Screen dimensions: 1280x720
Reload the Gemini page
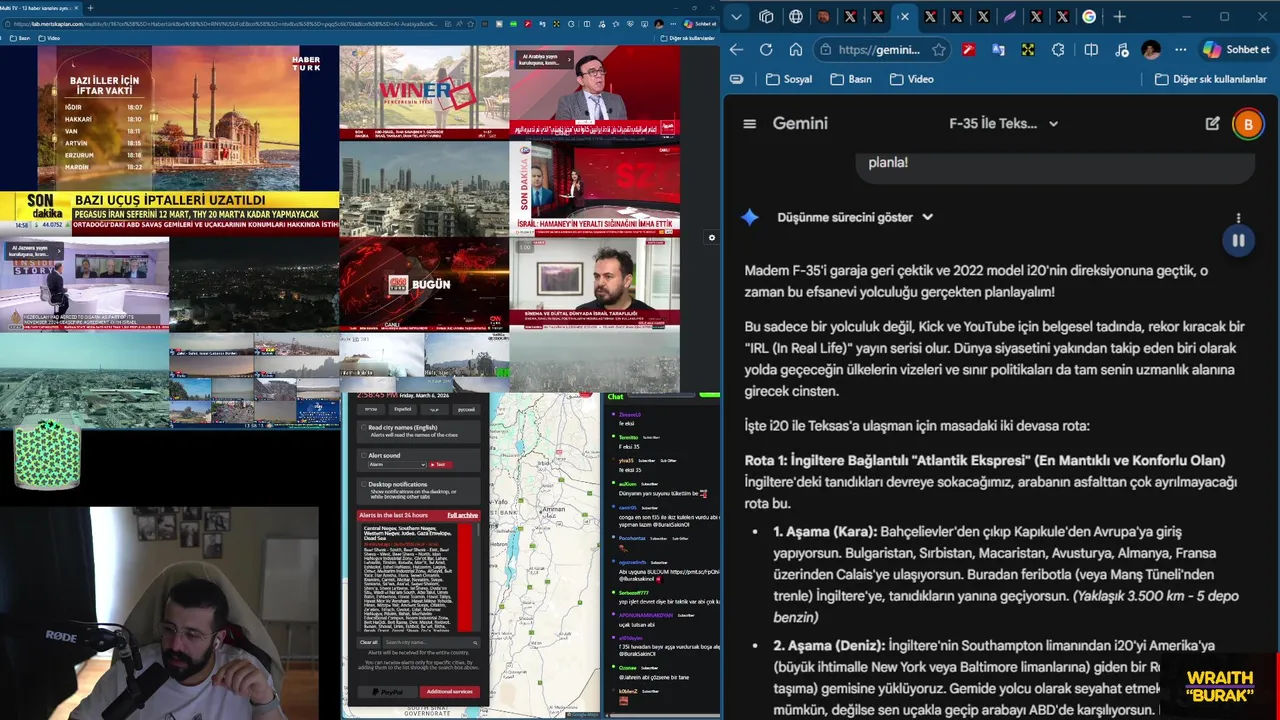[x=766, y=49]
